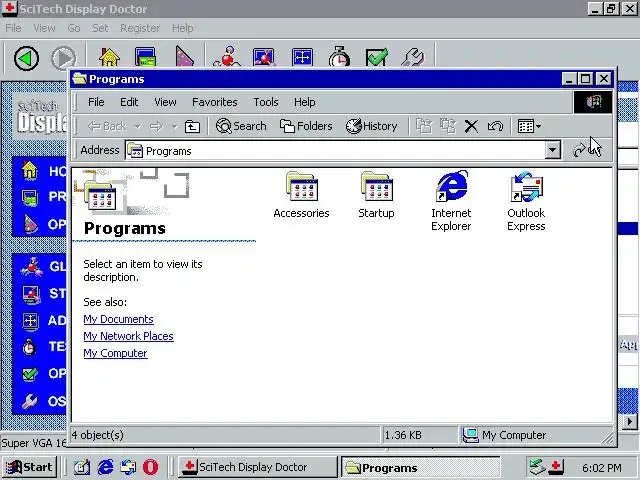Open the Go menu in Display Doctor
The height and width of the screenshot is (480, 640).
tap(74, 28)
